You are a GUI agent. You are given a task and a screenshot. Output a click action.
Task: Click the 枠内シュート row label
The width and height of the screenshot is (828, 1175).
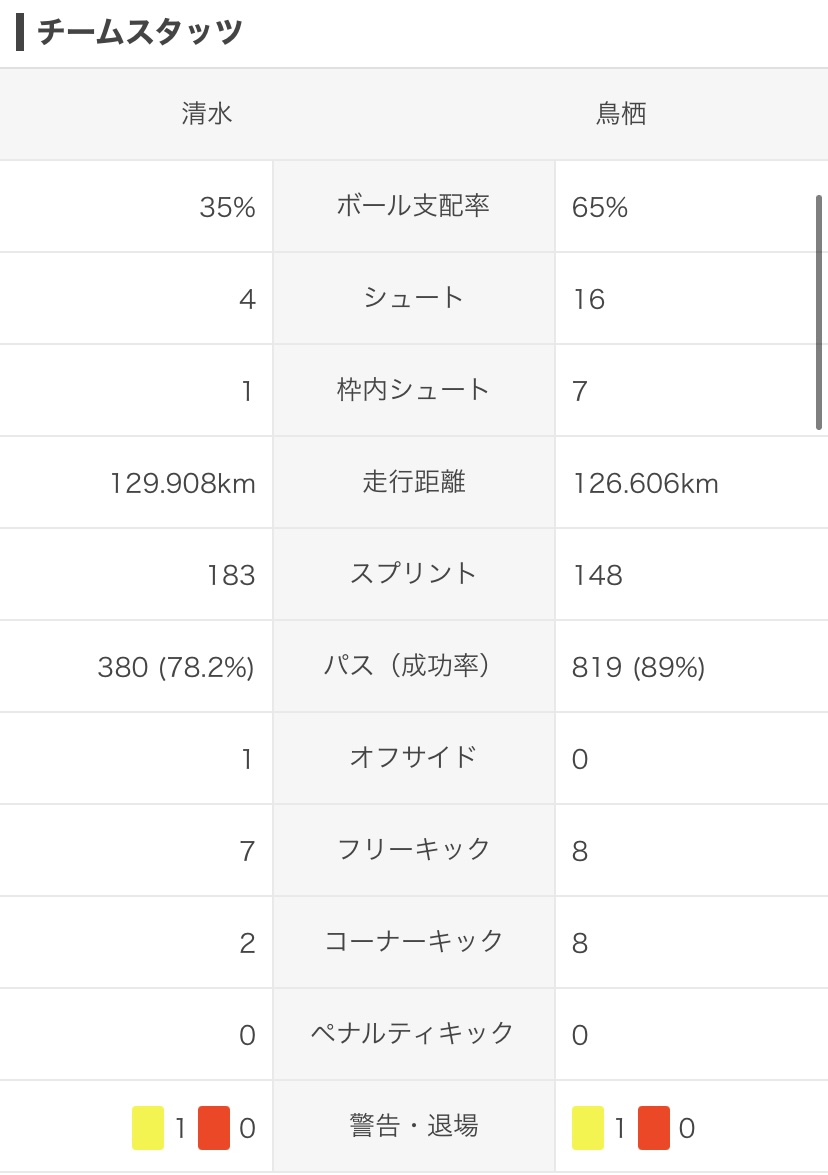tap(413, 390)
